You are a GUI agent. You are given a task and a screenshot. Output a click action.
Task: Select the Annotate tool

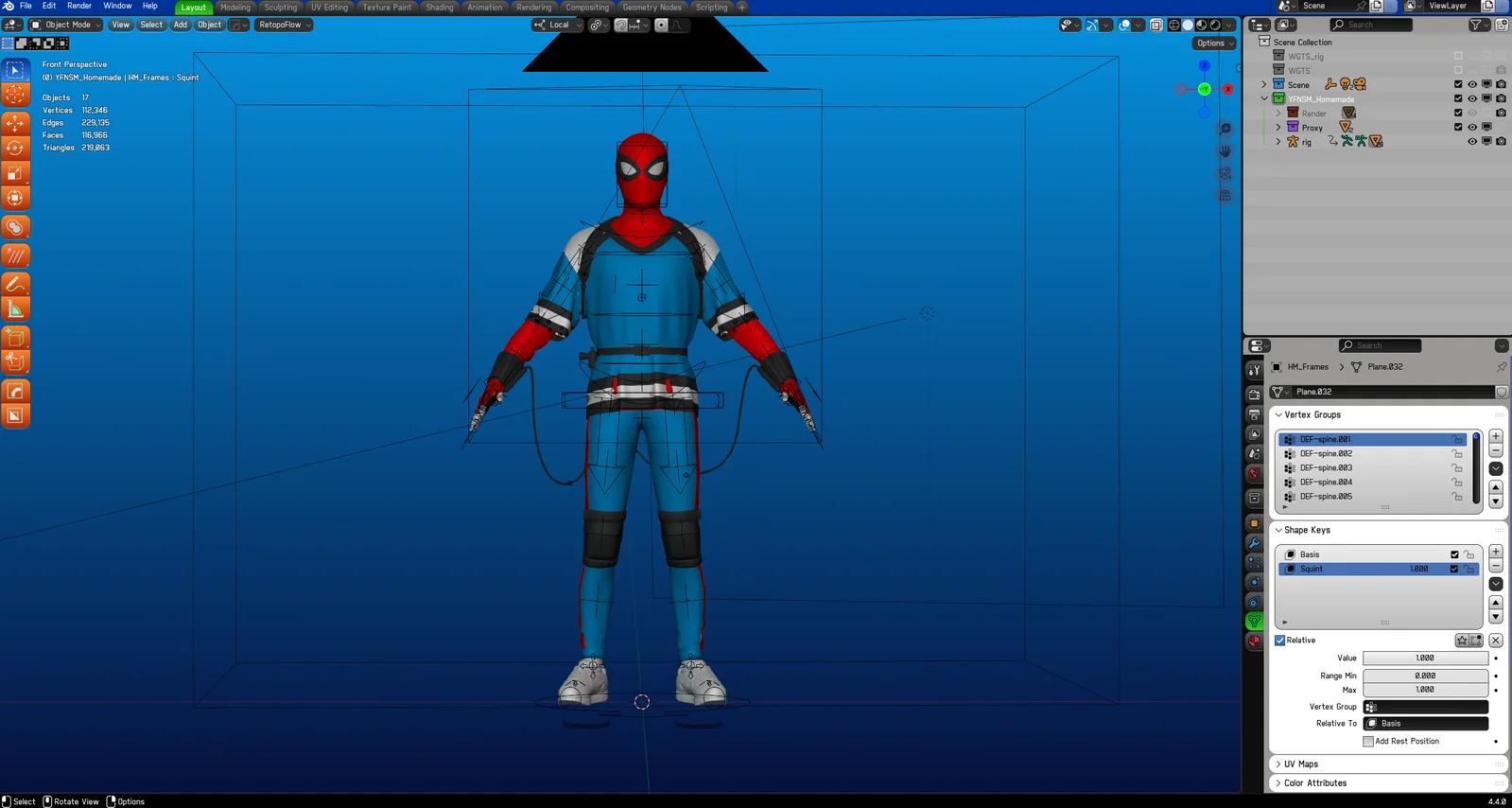coord(15,284)
